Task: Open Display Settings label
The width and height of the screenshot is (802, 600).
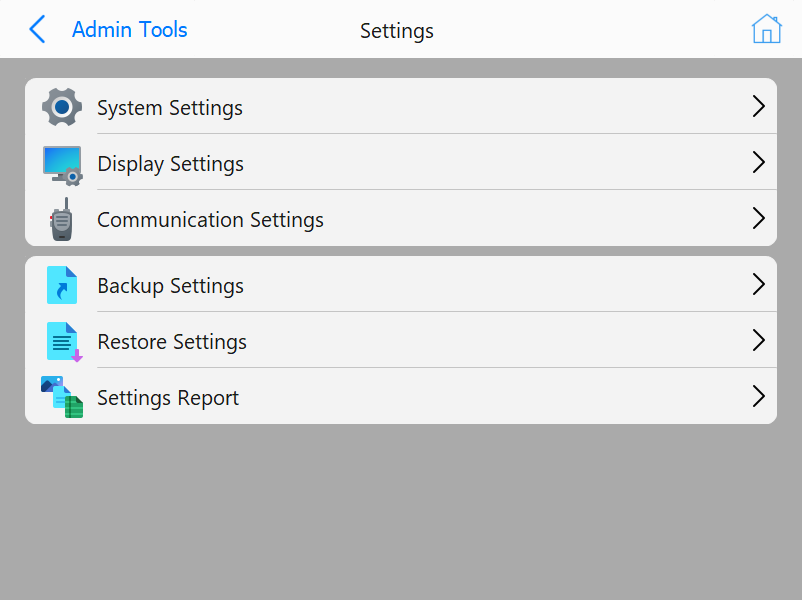Action: pyautogui.click(x=170, y=164)
